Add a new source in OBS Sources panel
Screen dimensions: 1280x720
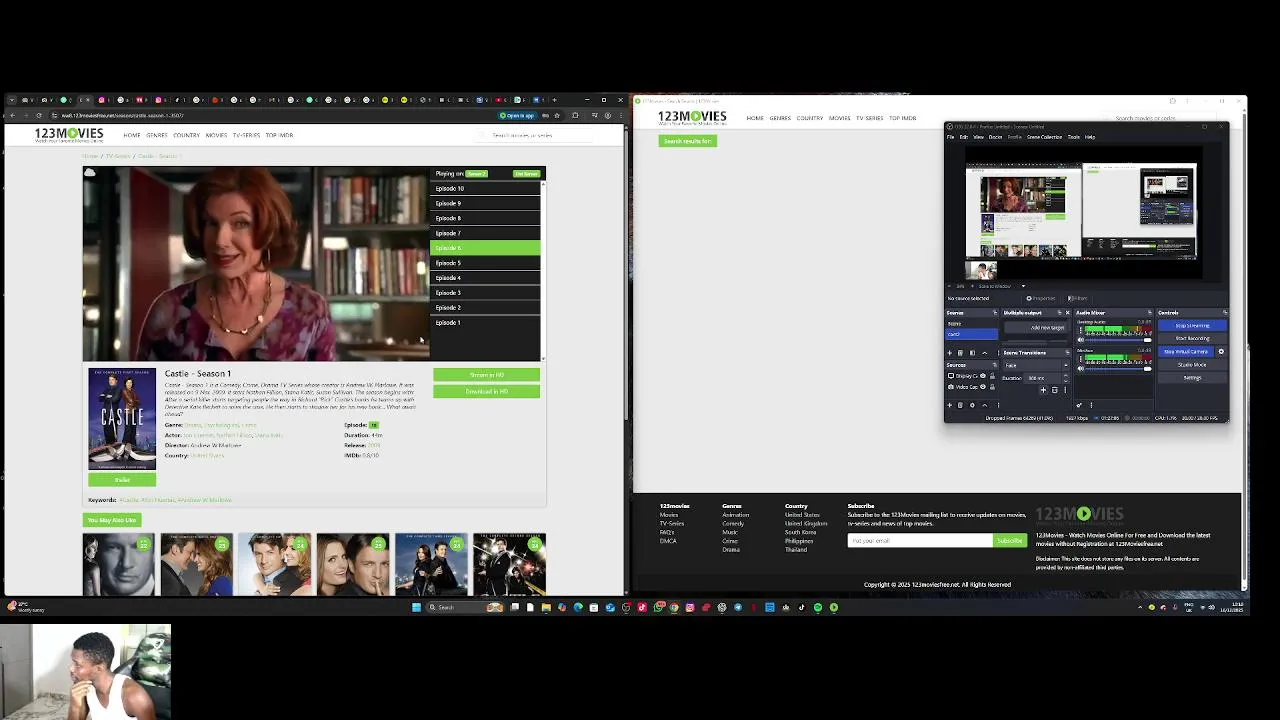tap(950, 405)
